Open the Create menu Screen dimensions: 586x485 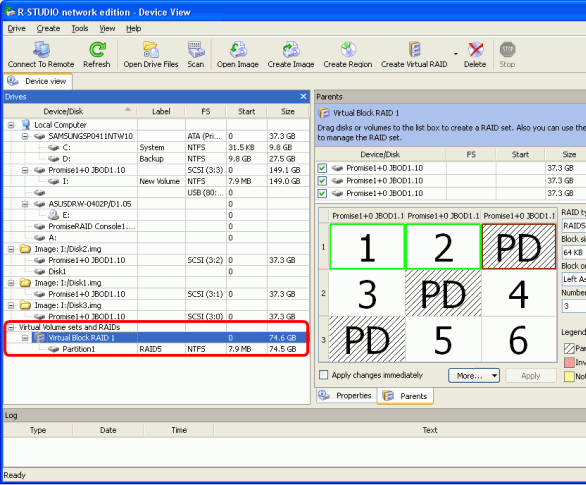pyautogui.click(x=48, y=28)
